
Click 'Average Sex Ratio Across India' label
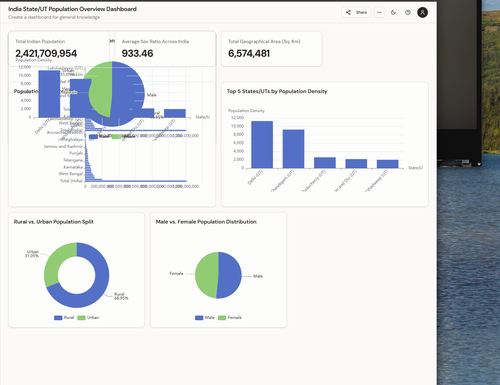[155, 41]
